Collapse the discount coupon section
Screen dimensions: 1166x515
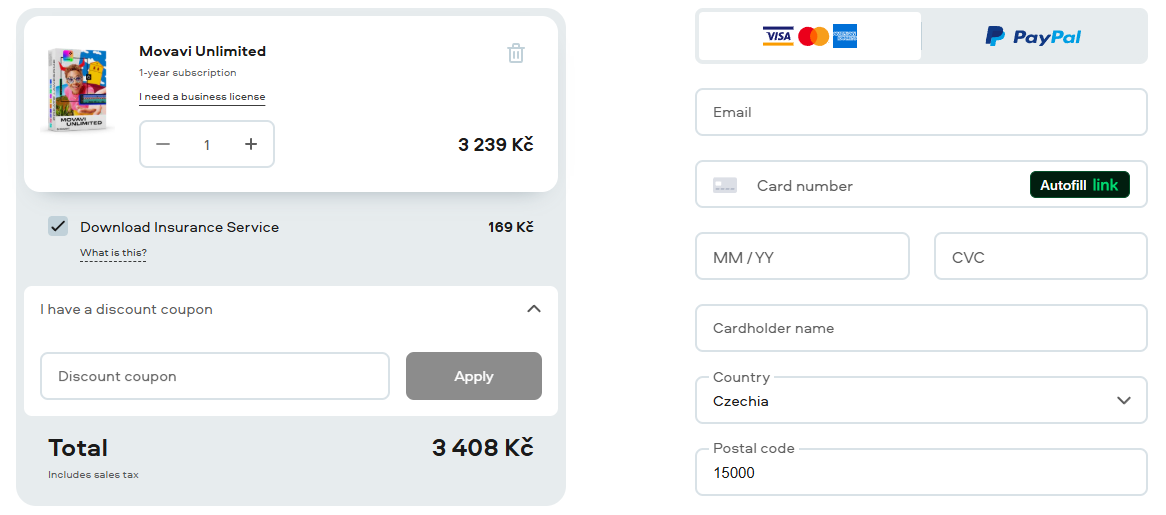pos(534,309)
